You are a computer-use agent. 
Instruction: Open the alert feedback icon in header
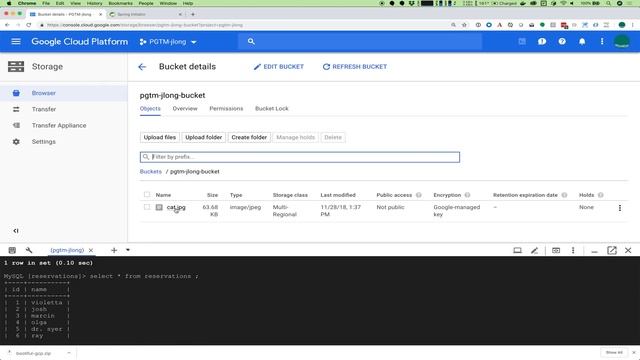542,42
